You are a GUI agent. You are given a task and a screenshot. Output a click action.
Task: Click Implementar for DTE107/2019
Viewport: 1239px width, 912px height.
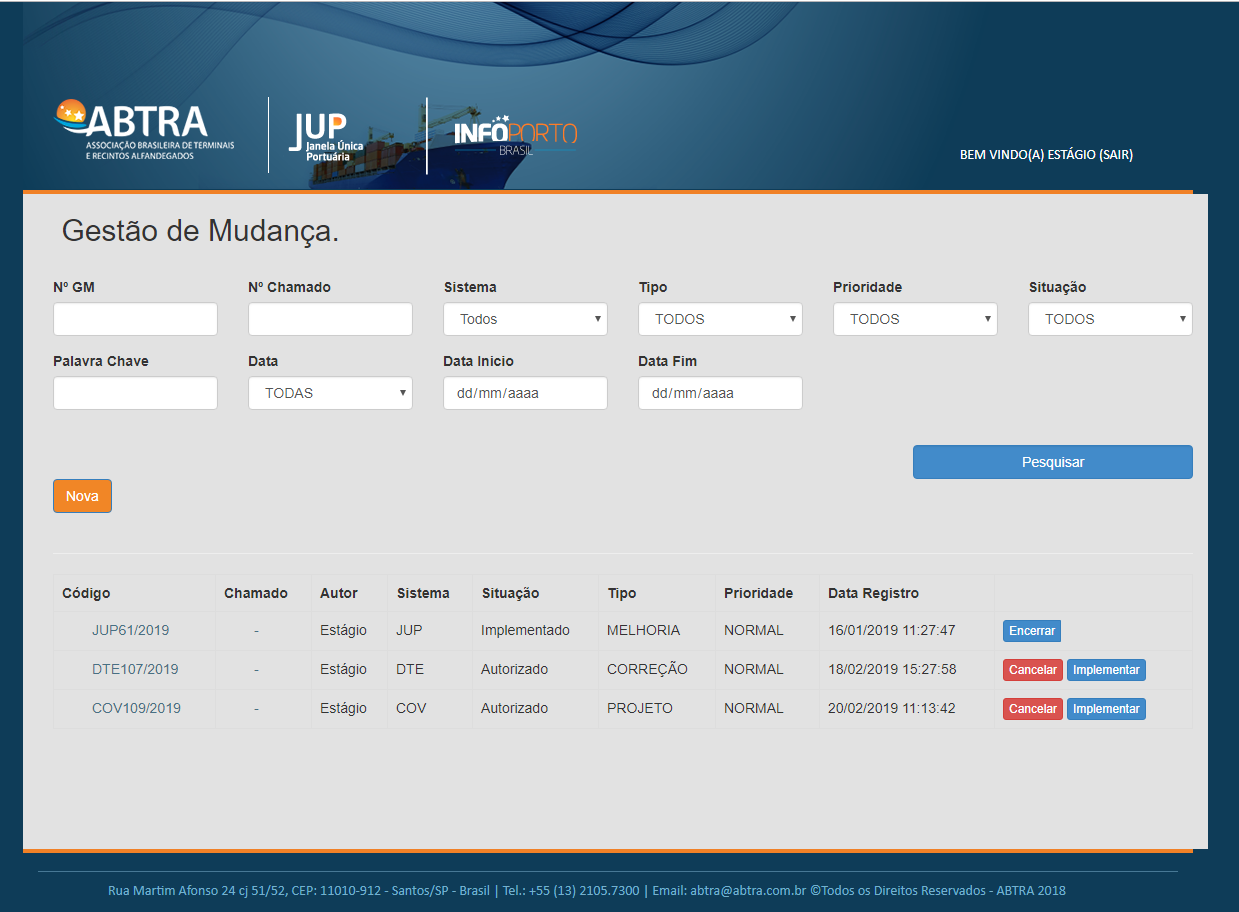pos(1106,669)
